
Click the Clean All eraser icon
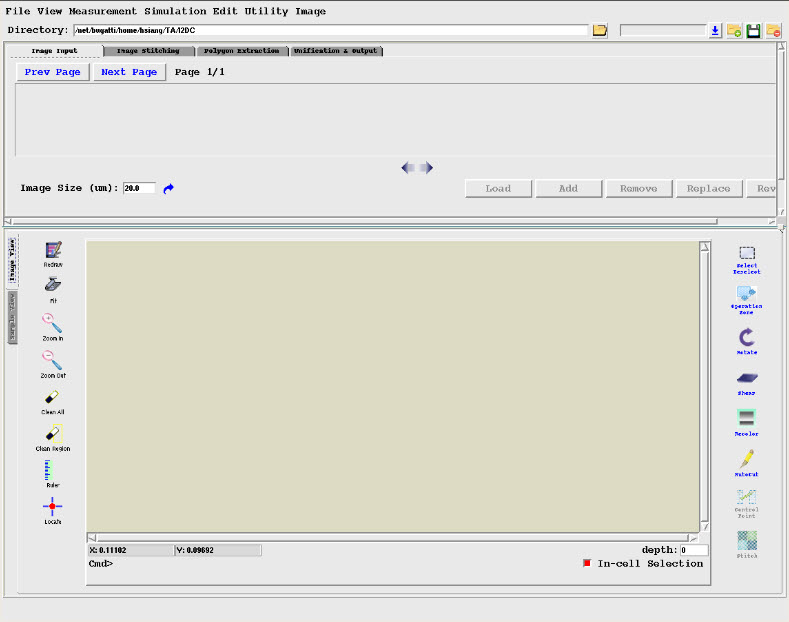click(53, 397)
